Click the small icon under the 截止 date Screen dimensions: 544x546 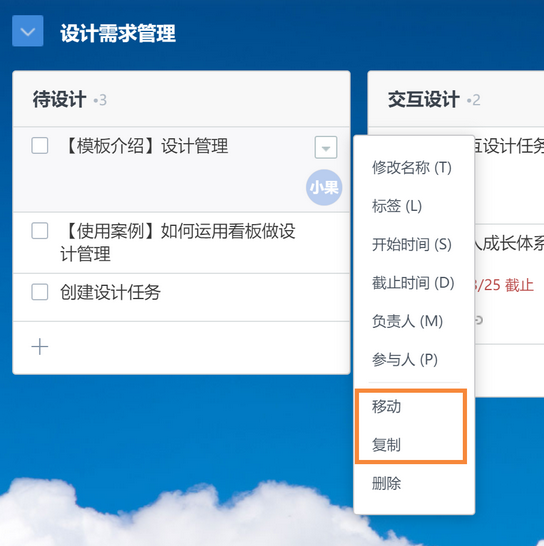pos(479,320)
